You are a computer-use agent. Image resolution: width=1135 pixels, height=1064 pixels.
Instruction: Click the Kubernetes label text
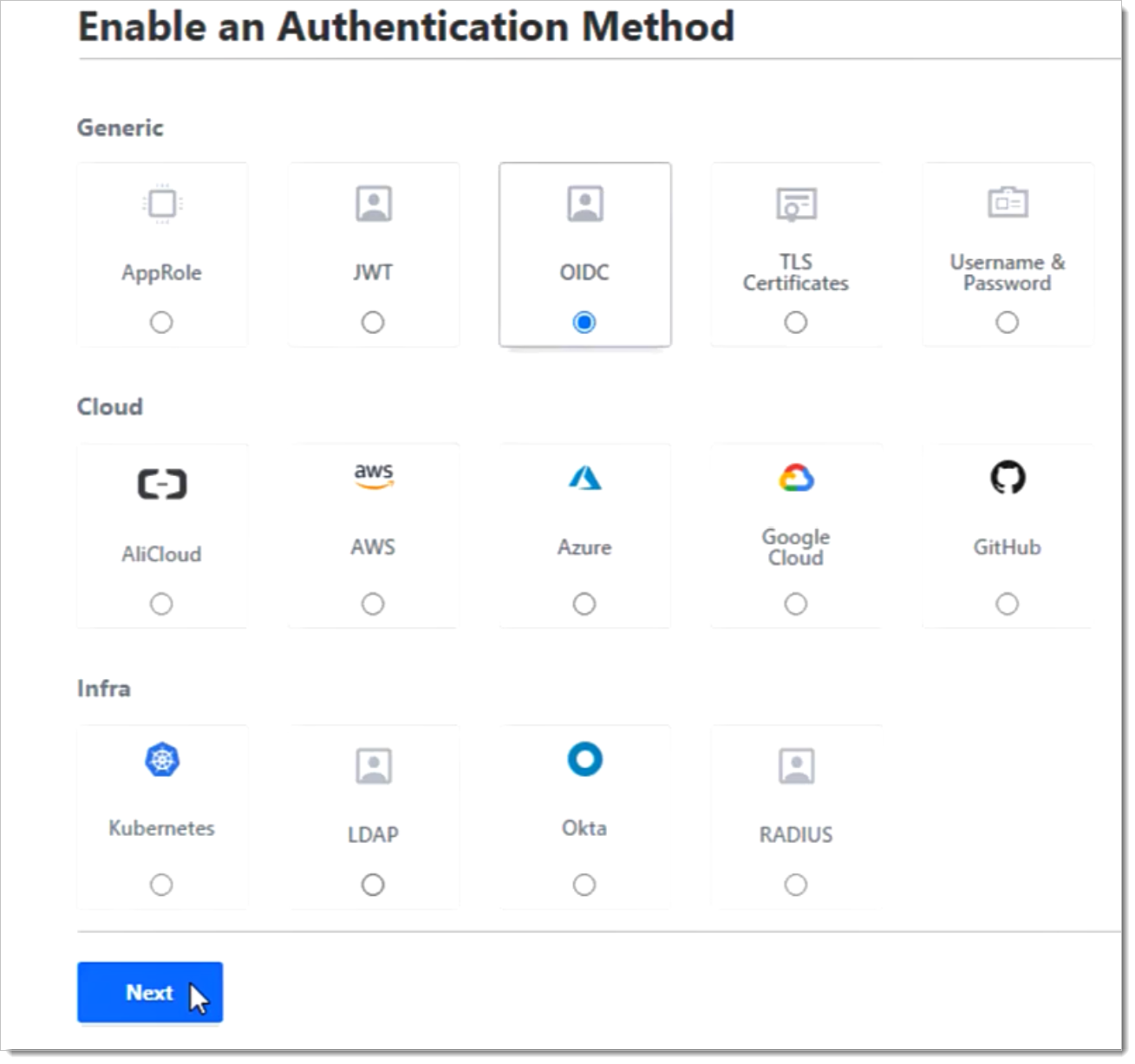click(161, 828)
